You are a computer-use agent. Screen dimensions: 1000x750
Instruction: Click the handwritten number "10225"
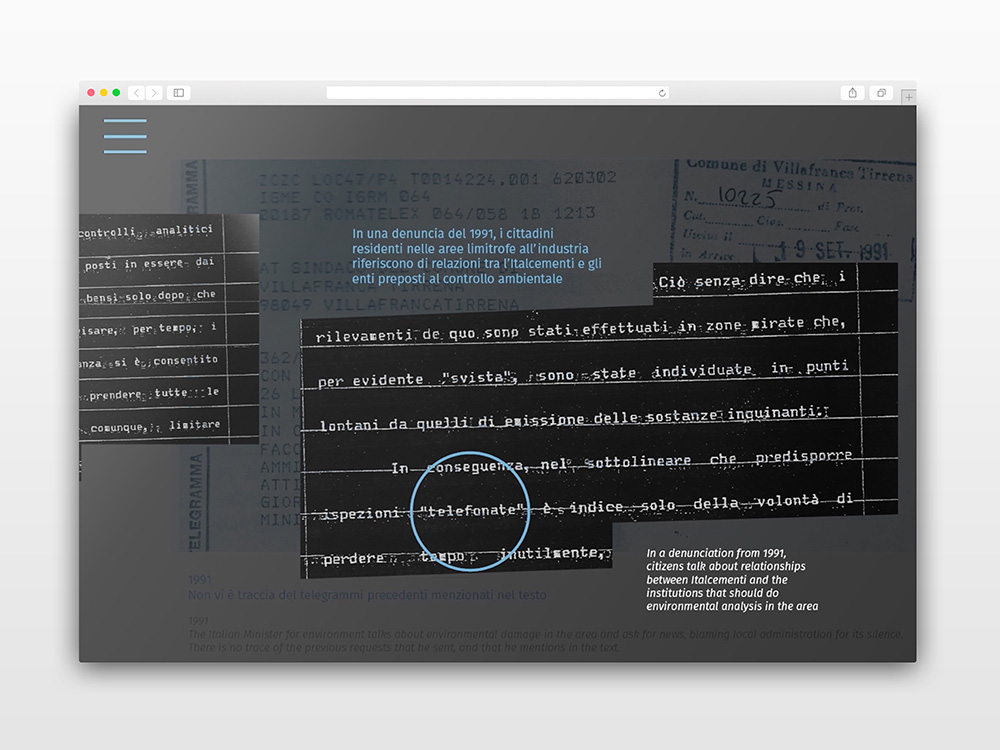747,196
